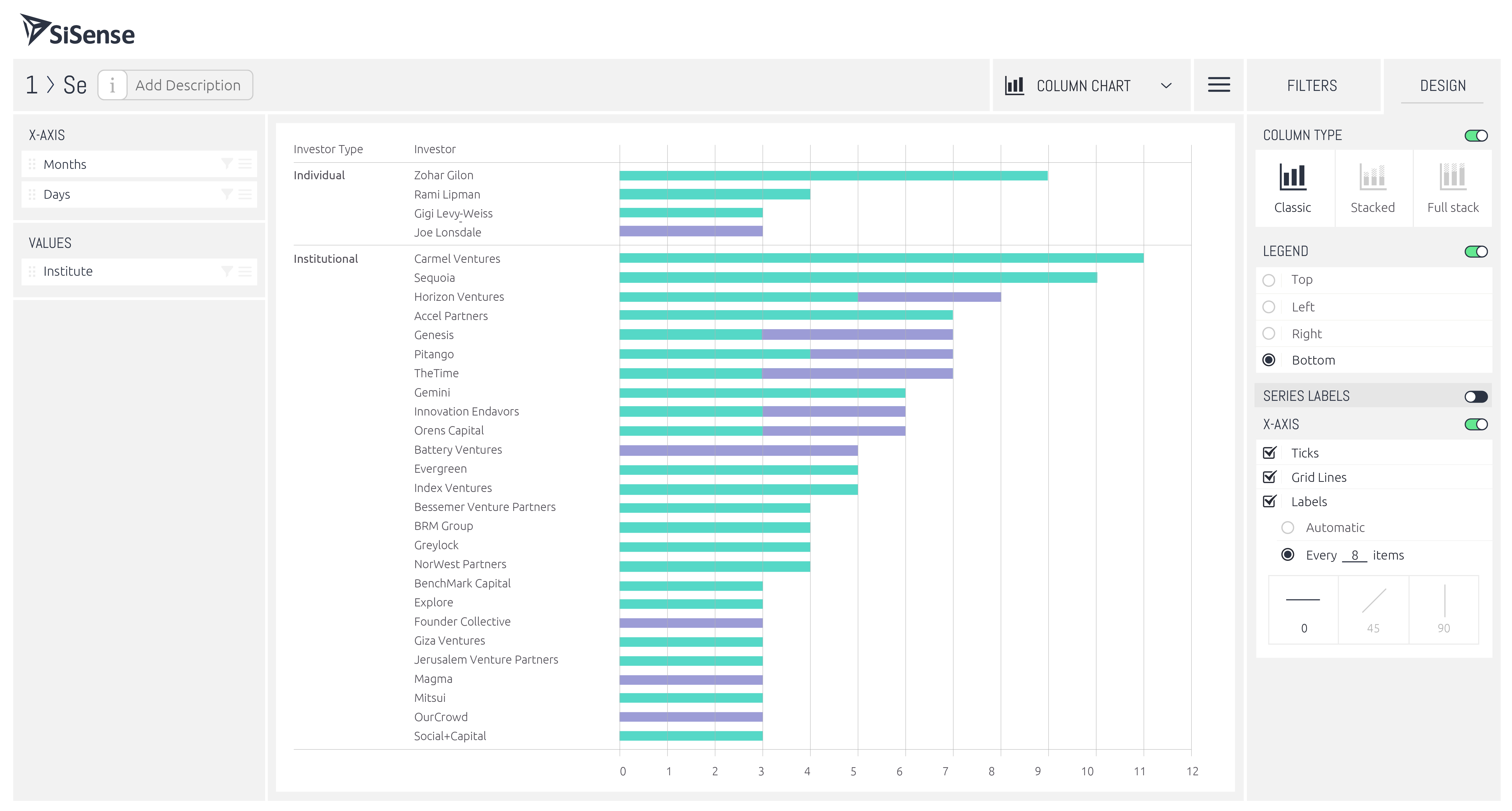Select the Automatic labels option
The image size is (1512, 811).
(x=1288, y=528)
